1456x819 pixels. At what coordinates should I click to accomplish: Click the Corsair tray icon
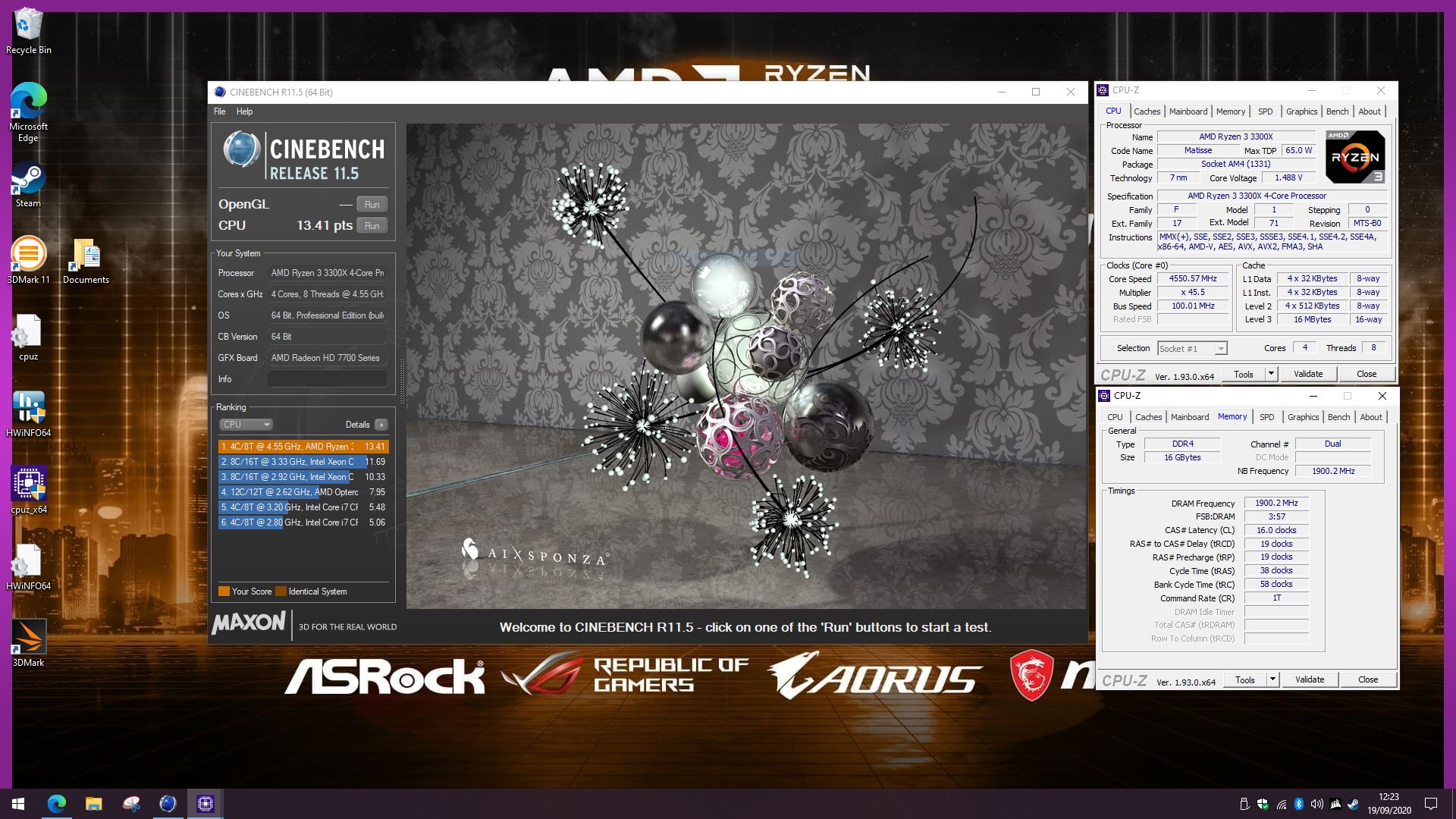coord(1335,804)
